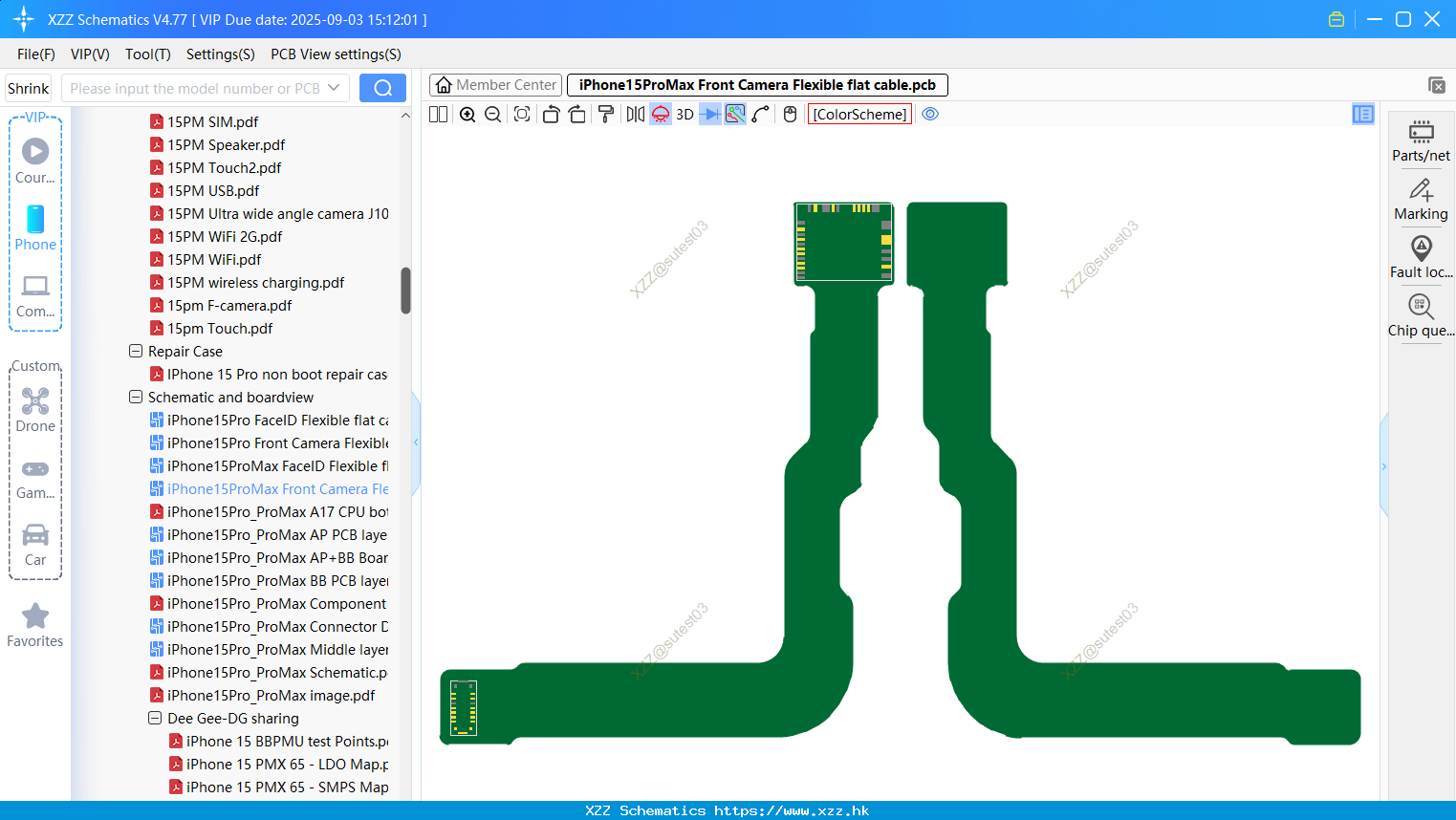Collapse Schematic and boardview folder
Viewport: 1456px width, 820px height.
point(136,397)
